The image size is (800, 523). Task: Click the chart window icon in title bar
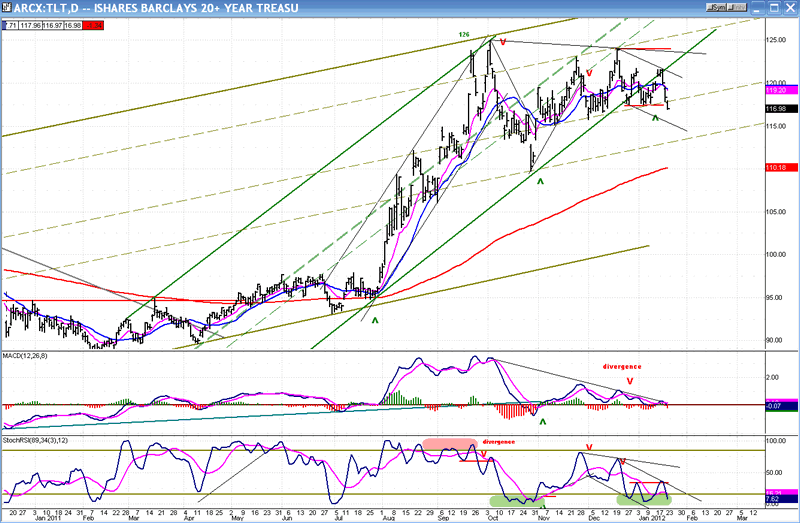(6, 8)
